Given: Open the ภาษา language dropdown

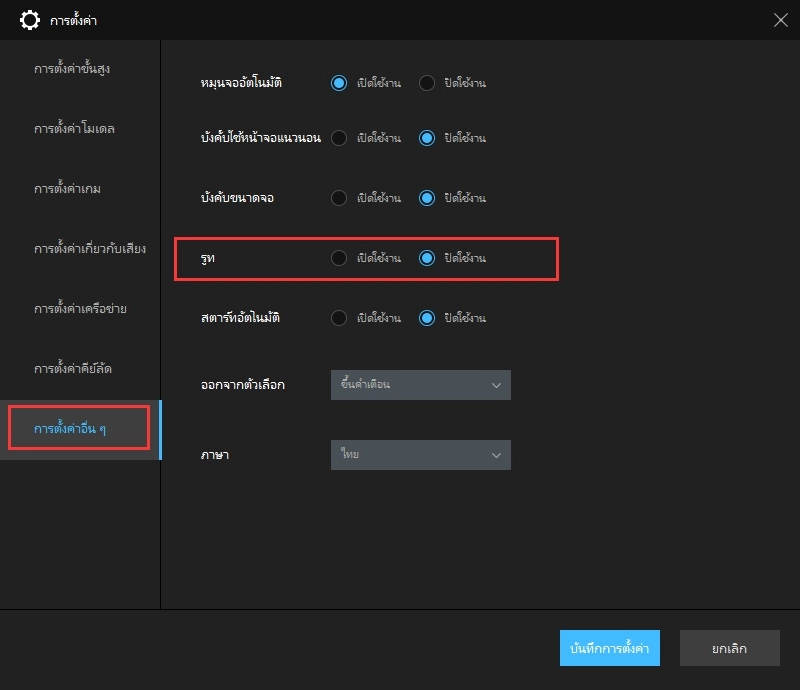Looking at the screenshot, I should point(420,455).
